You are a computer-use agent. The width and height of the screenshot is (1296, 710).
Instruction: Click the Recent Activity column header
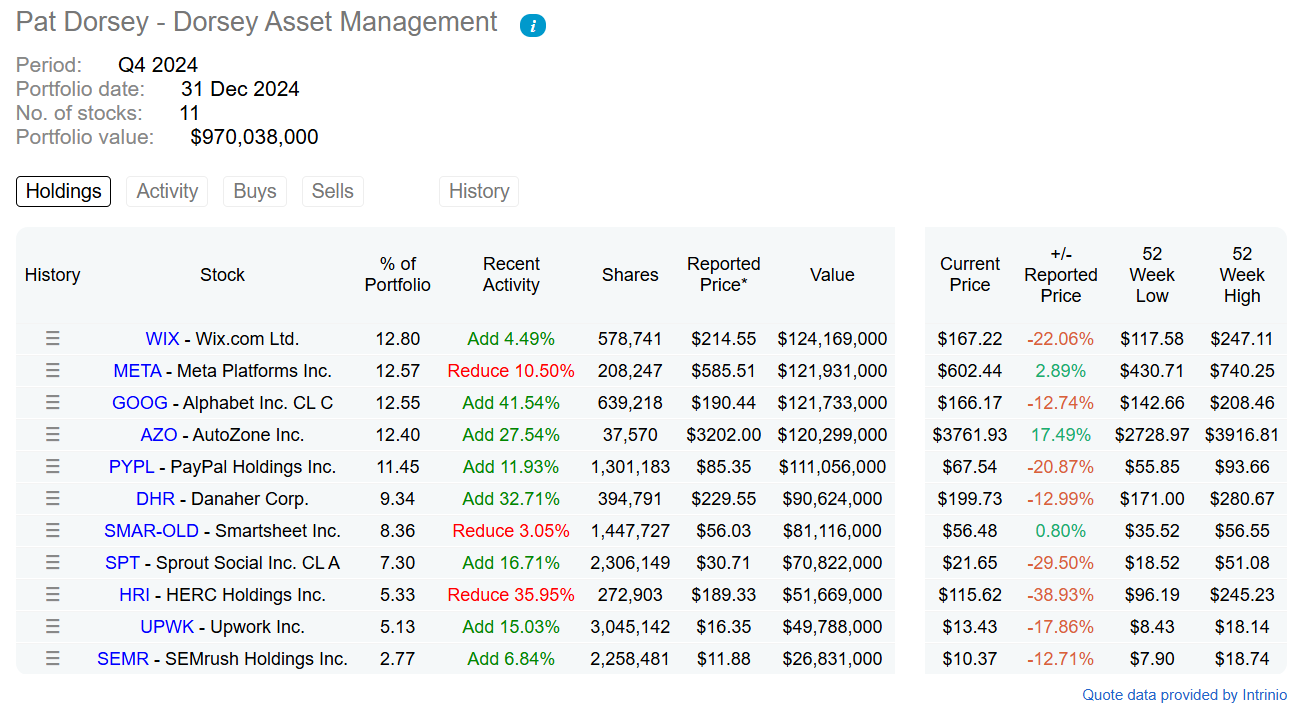coord(511,275)
